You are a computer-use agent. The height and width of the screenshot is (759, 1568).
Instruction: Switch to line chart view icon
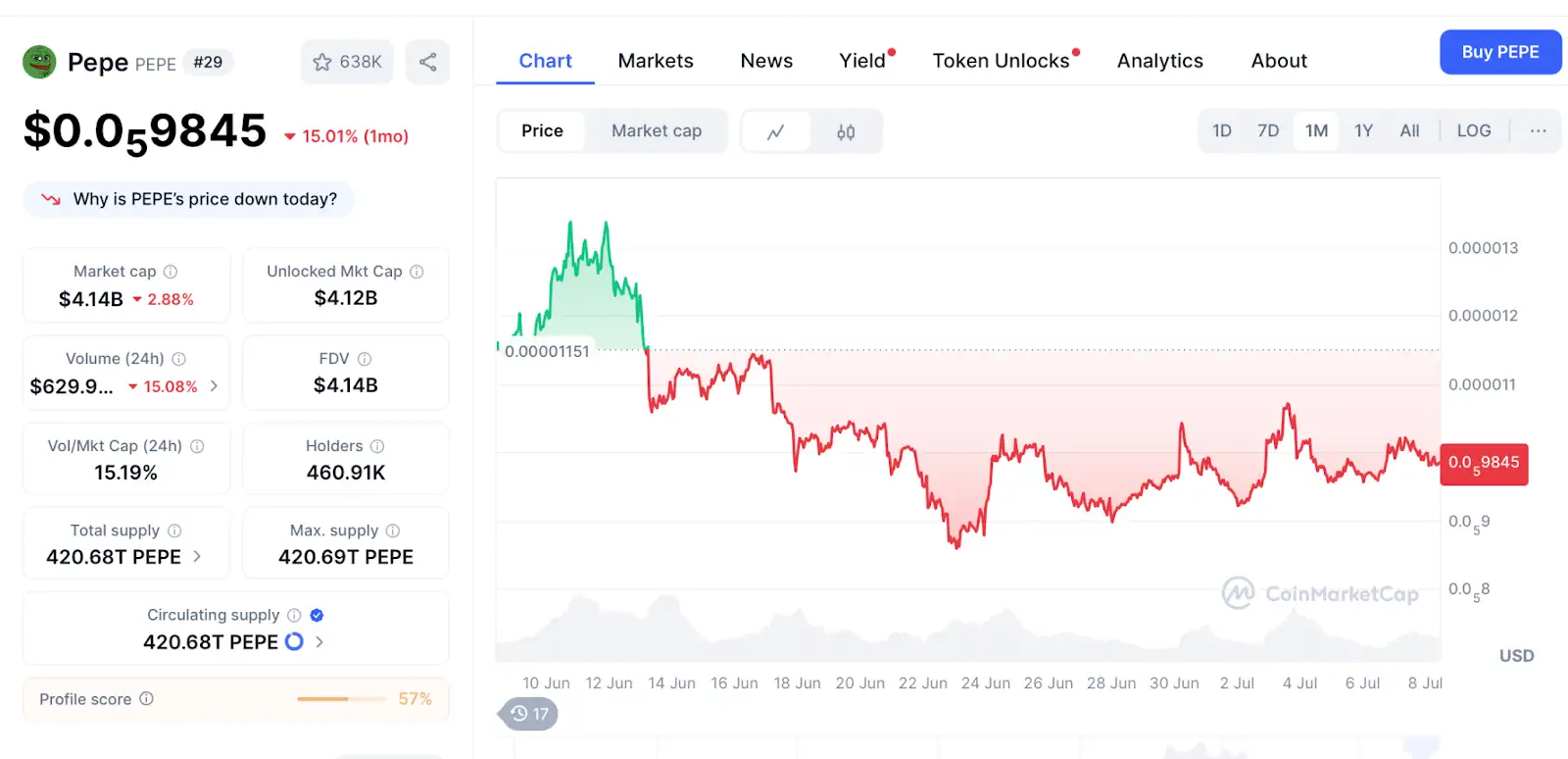point(775,131)
